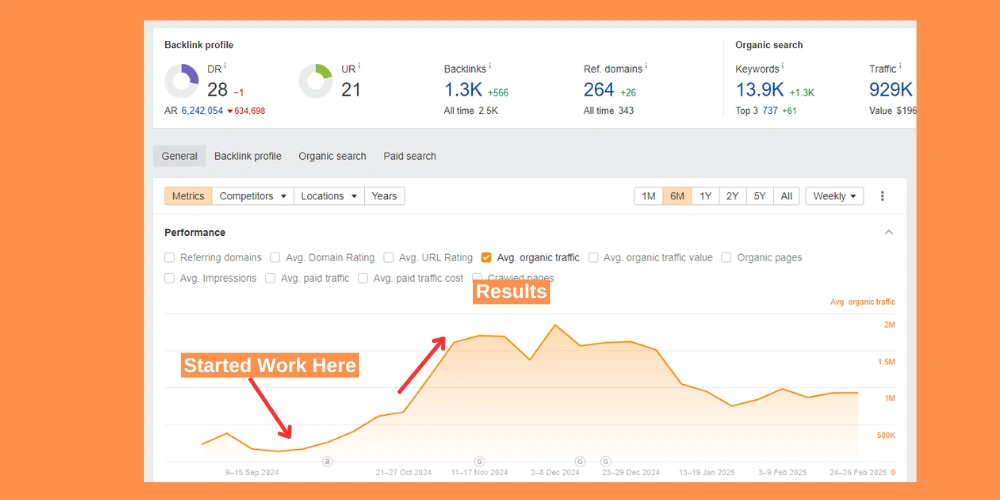Image resolution: width=1000 pixels, height=500 pixels.
Task: Set time range to 6M
Action: point(677,196)
